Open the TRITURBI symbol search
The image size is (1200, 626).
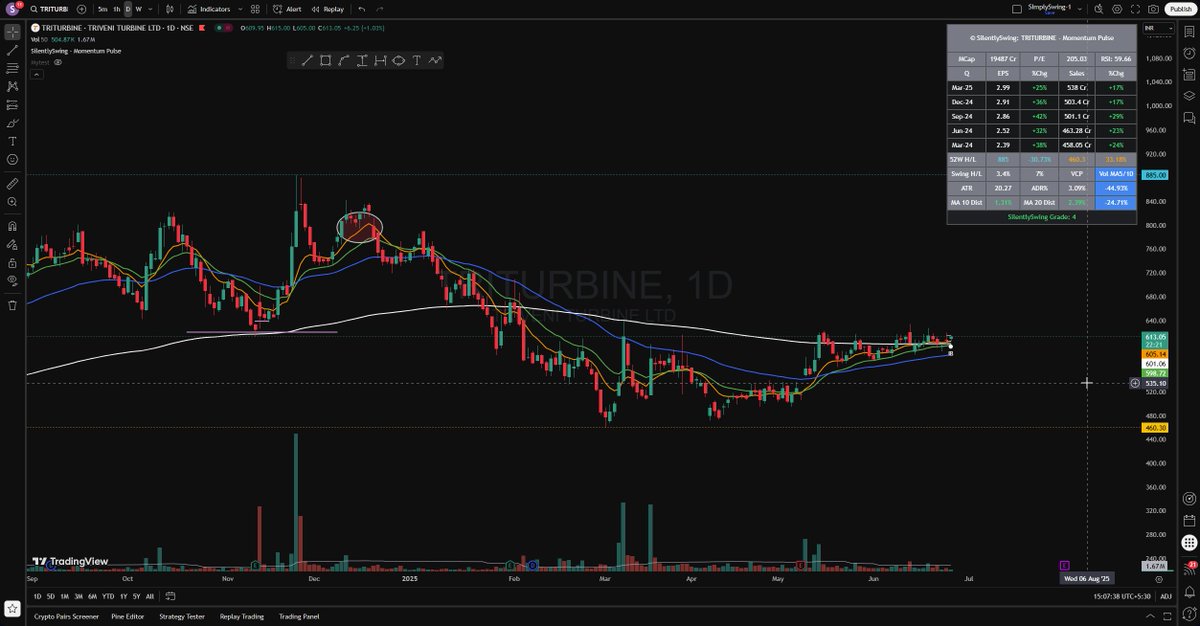pyautogui.click(x=48, y=9)
